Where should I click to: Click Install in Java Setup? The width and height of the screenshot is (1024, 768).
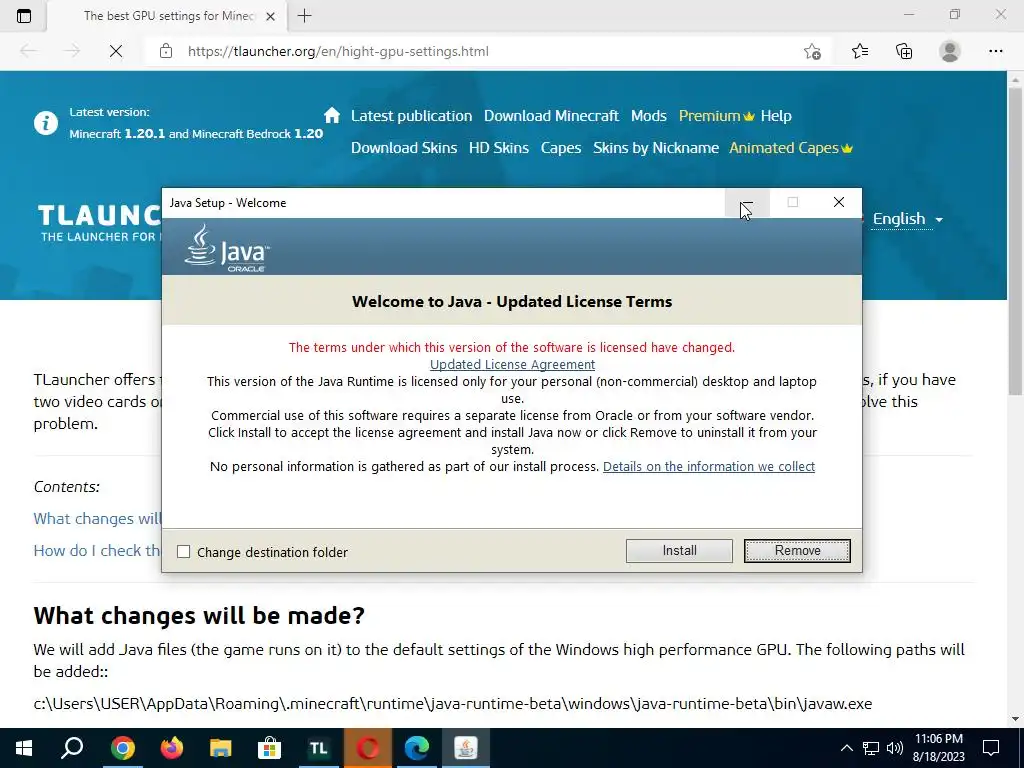coord(679,551)
